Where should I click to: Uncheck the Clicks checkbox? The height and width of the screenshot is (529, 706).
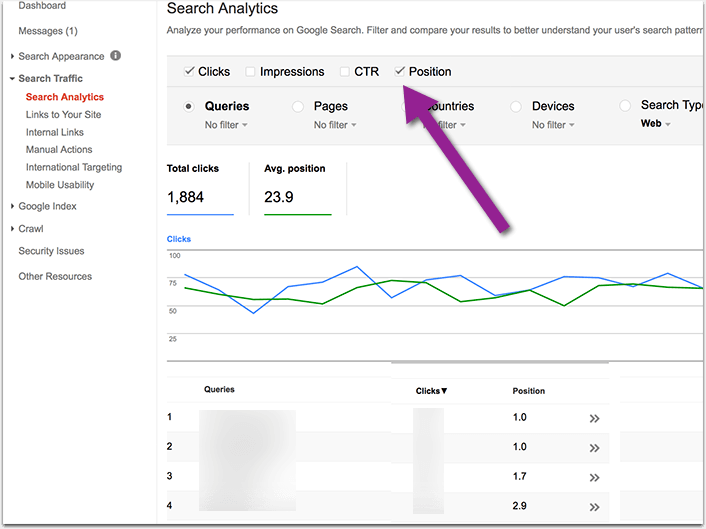pos(190,72)
